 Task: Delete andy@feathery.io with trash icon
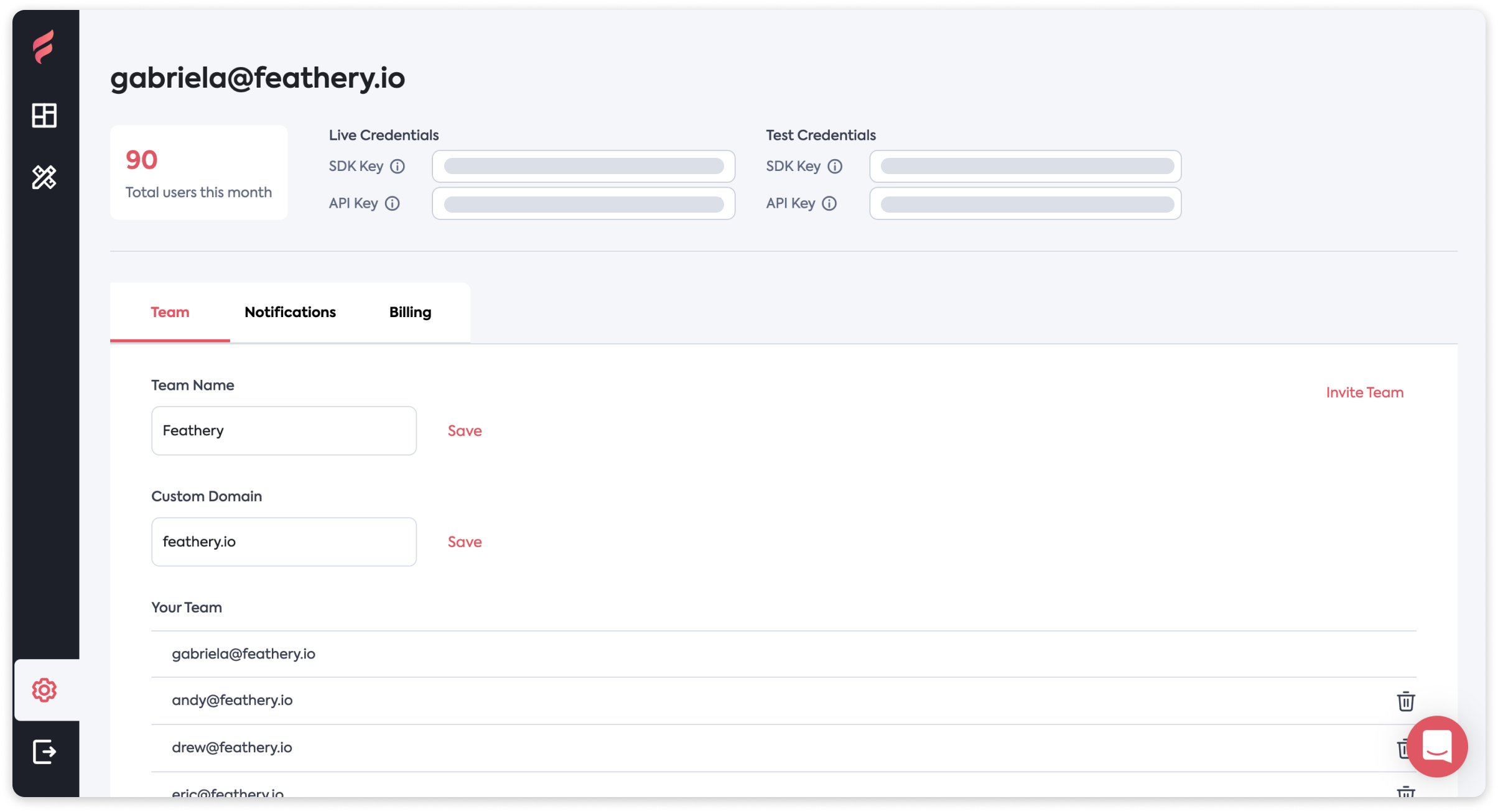[x=1405, y=701]
